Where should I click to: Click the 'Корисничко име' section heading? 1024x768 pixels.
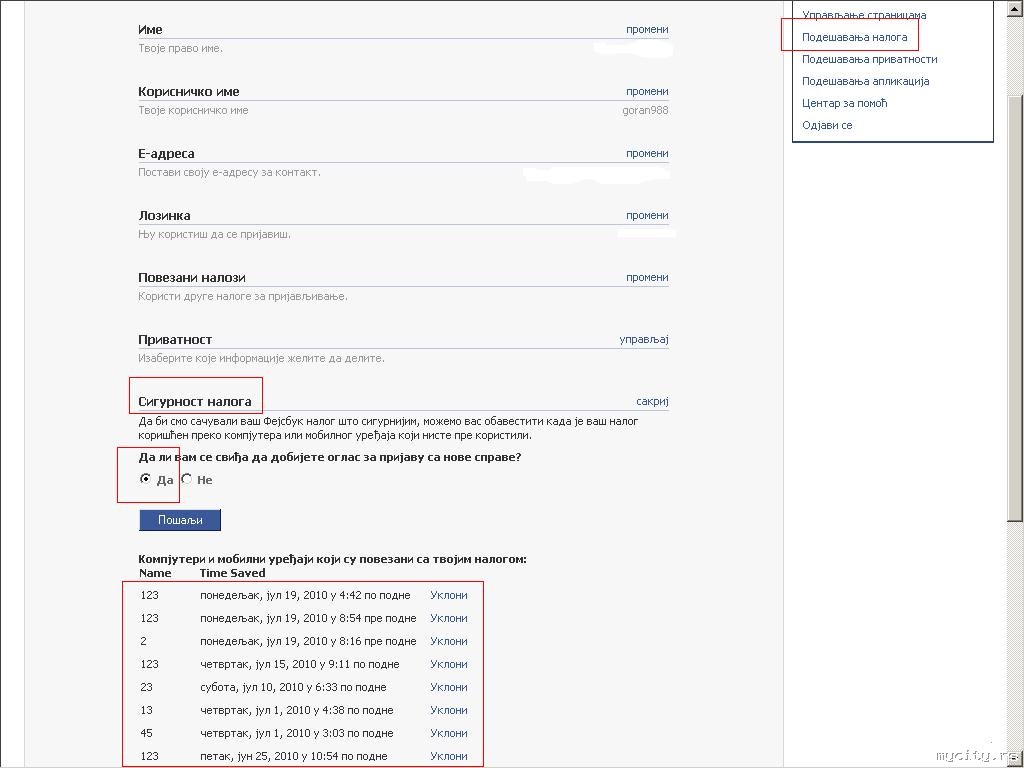(x=189, y=91)
